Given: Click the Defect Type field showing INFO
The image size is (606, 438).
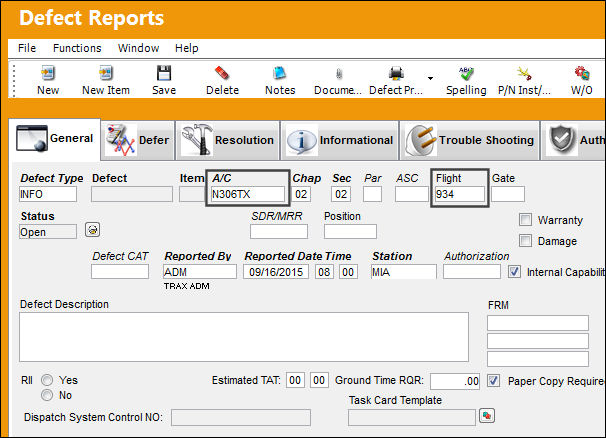Looking at the screenshot, I should pyautogui.click(x=48, y=194).
